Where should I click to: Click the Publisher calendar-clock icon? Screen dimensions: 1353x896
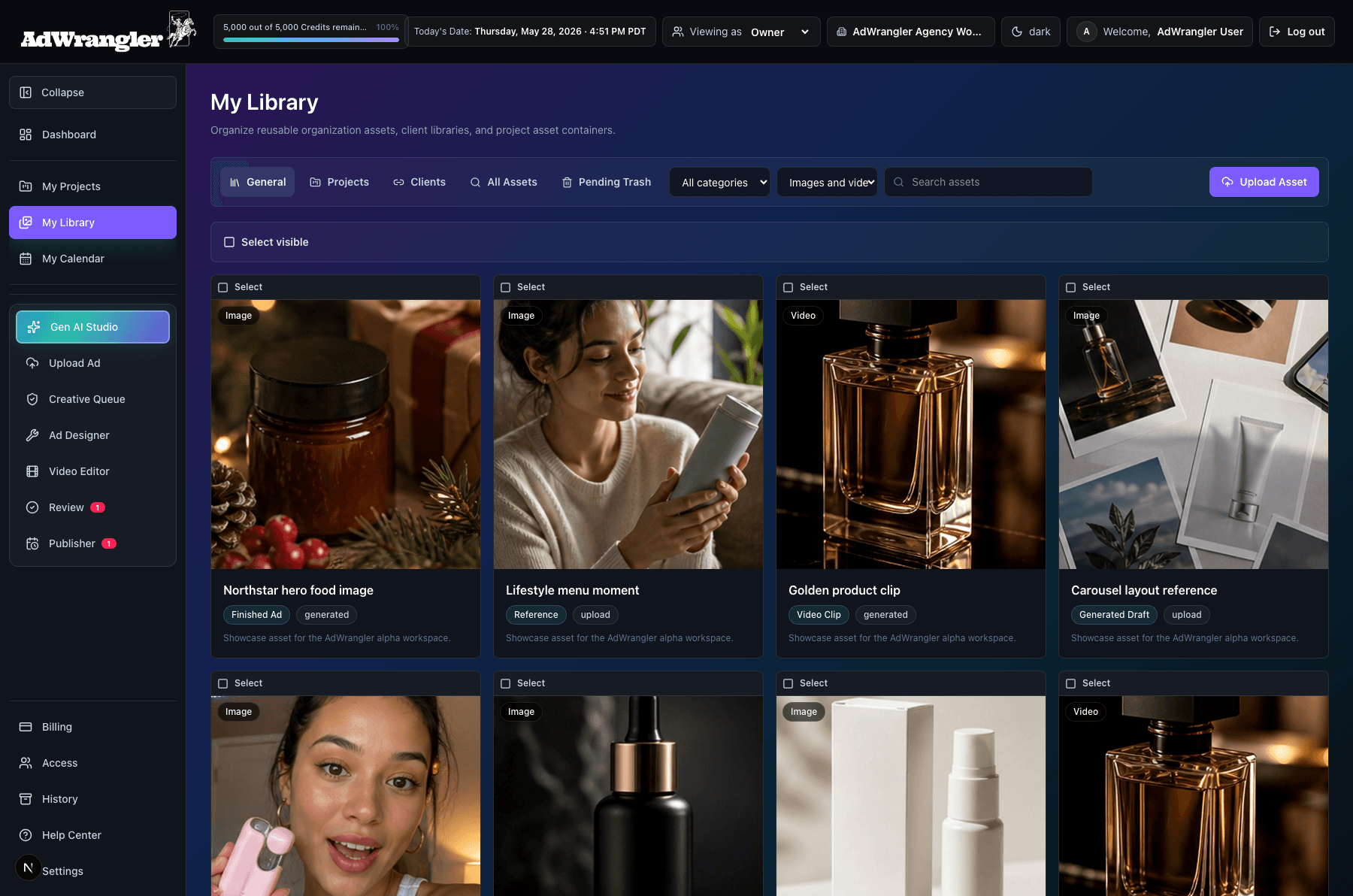pyautogui.click(x=32, y=543)
